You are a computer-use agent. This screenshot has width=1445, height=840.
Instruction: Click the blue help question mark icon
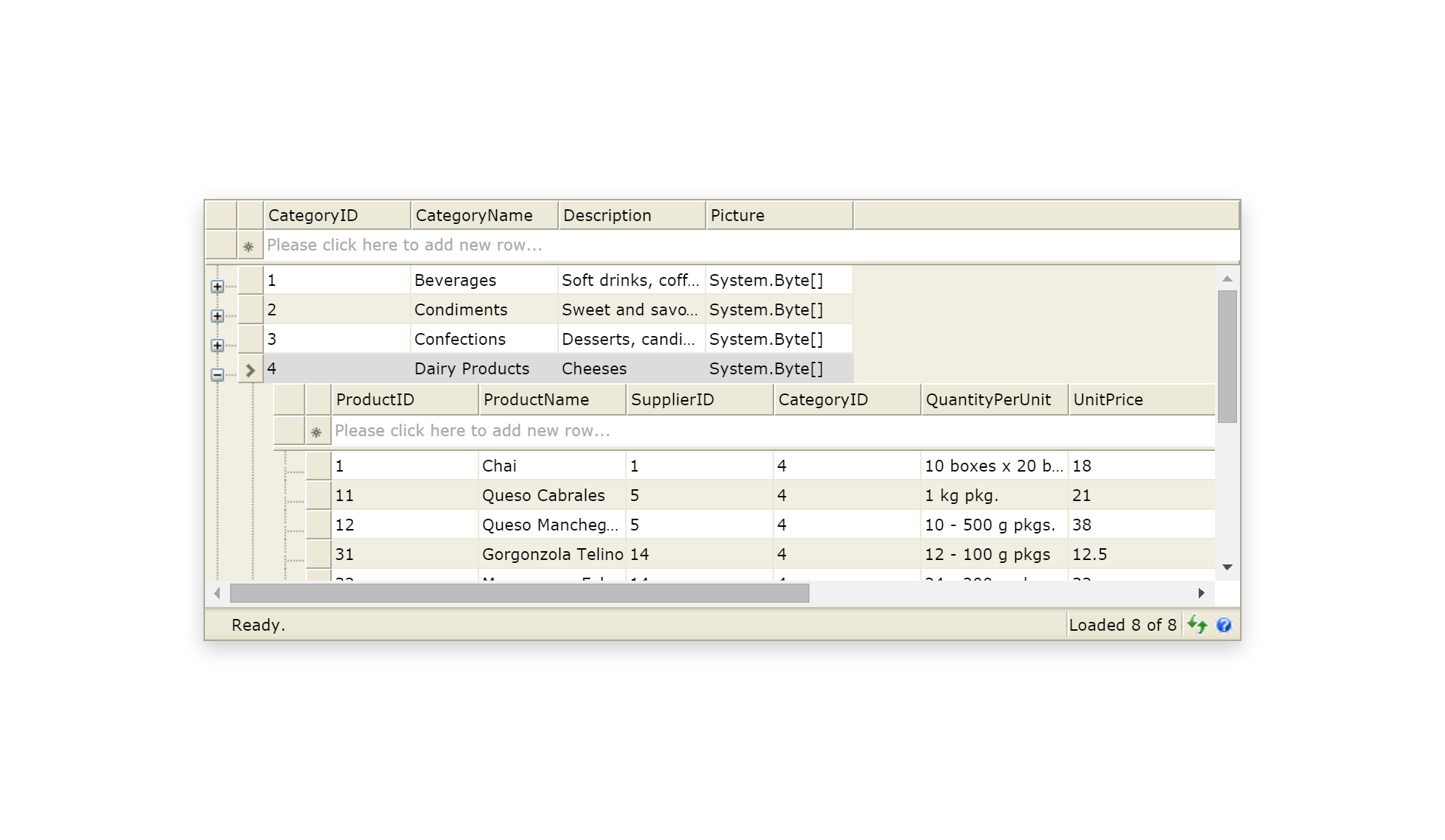coord(1224,625)
